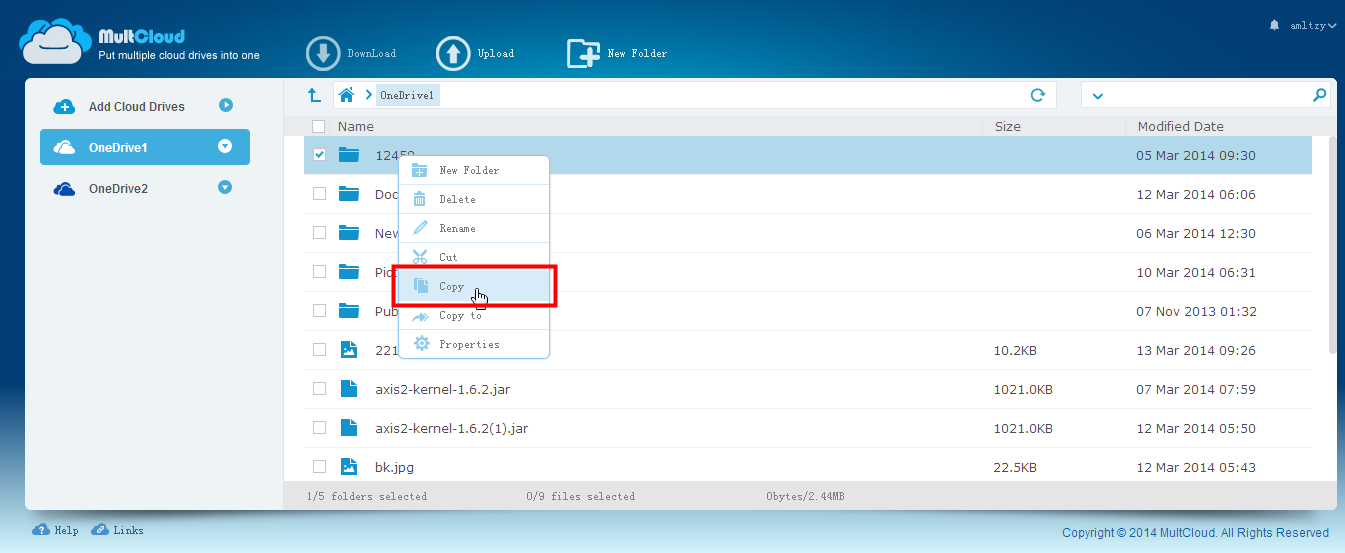This screenshot has width=1345, height=553.
Task: Click the image file icon of 10.2KB file
Action: pos(348,350)
